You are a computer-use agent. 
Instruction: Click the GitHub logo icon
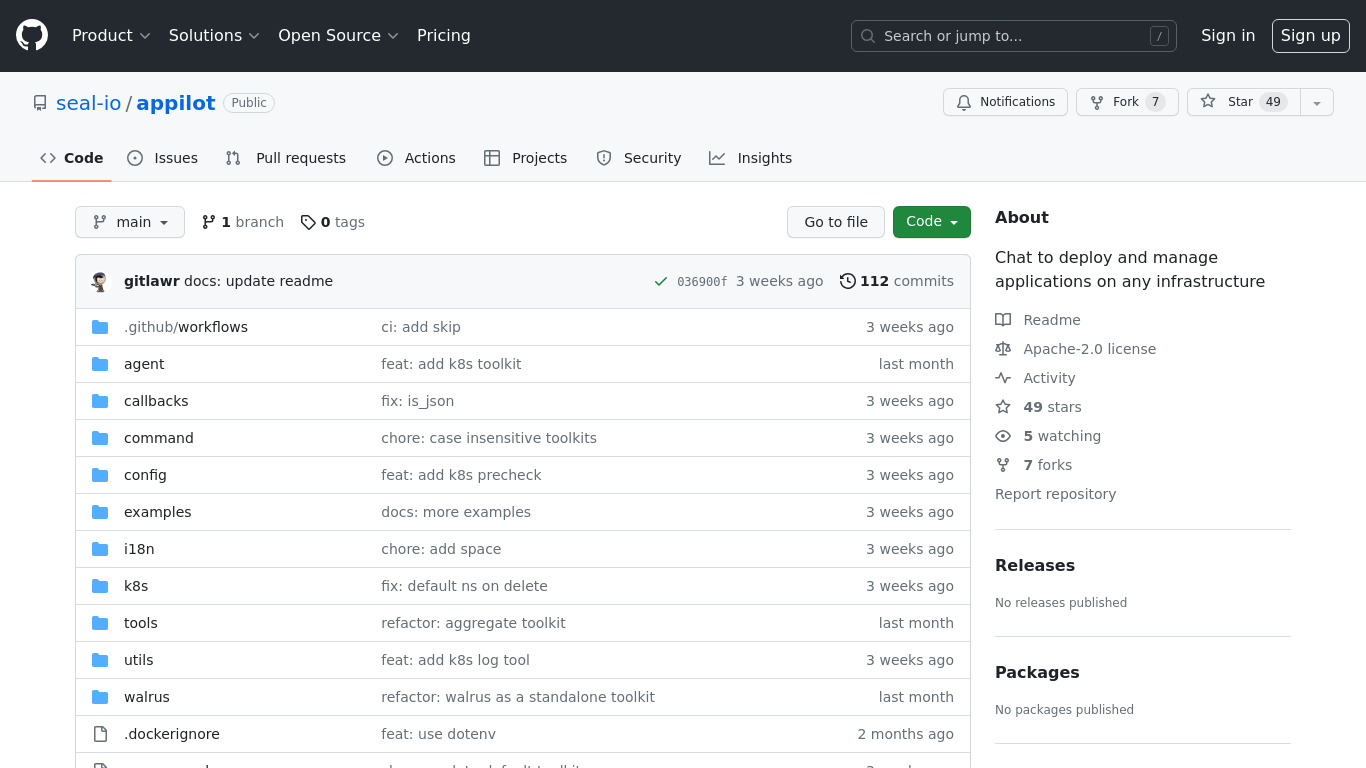click(x=32, y=35)
